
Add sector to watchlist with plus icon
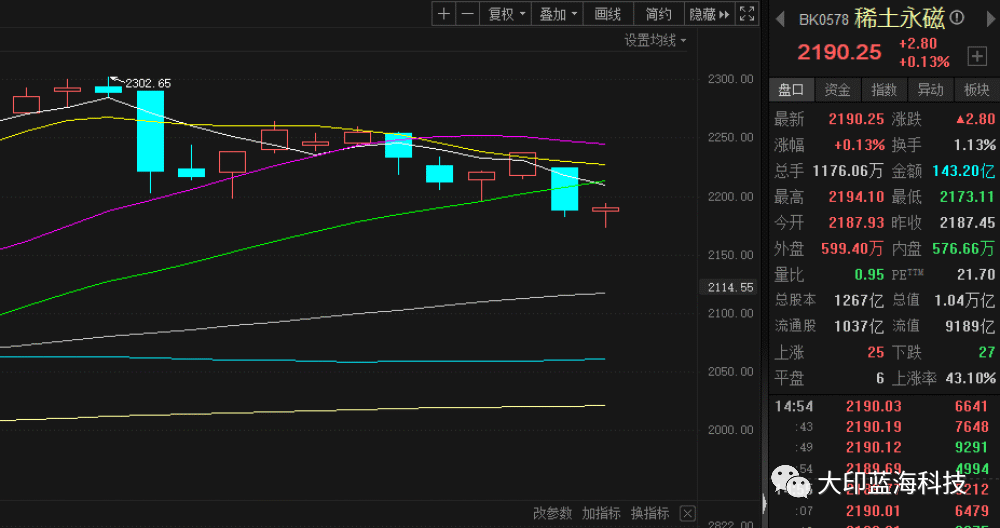pos(976,55)
